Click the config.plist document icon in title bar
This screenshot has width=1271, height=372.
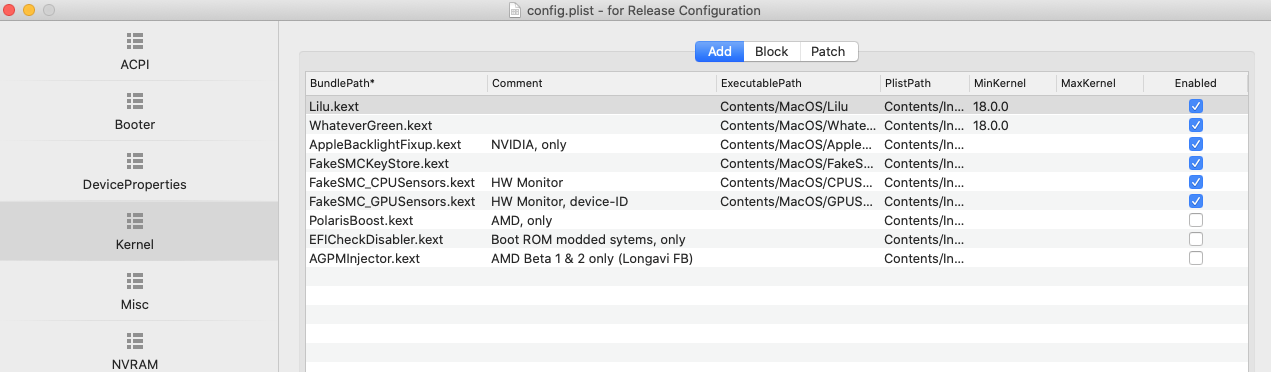click(x=516, y=10)
